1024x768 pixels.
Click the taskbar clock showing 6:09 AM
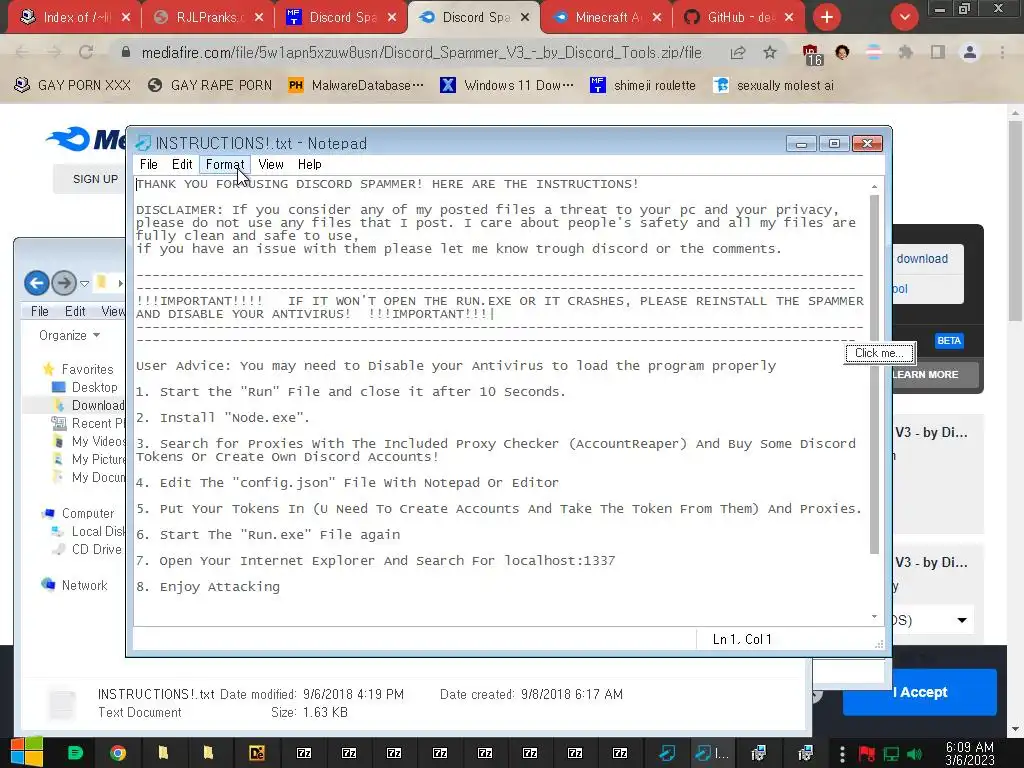click(970, 753)
